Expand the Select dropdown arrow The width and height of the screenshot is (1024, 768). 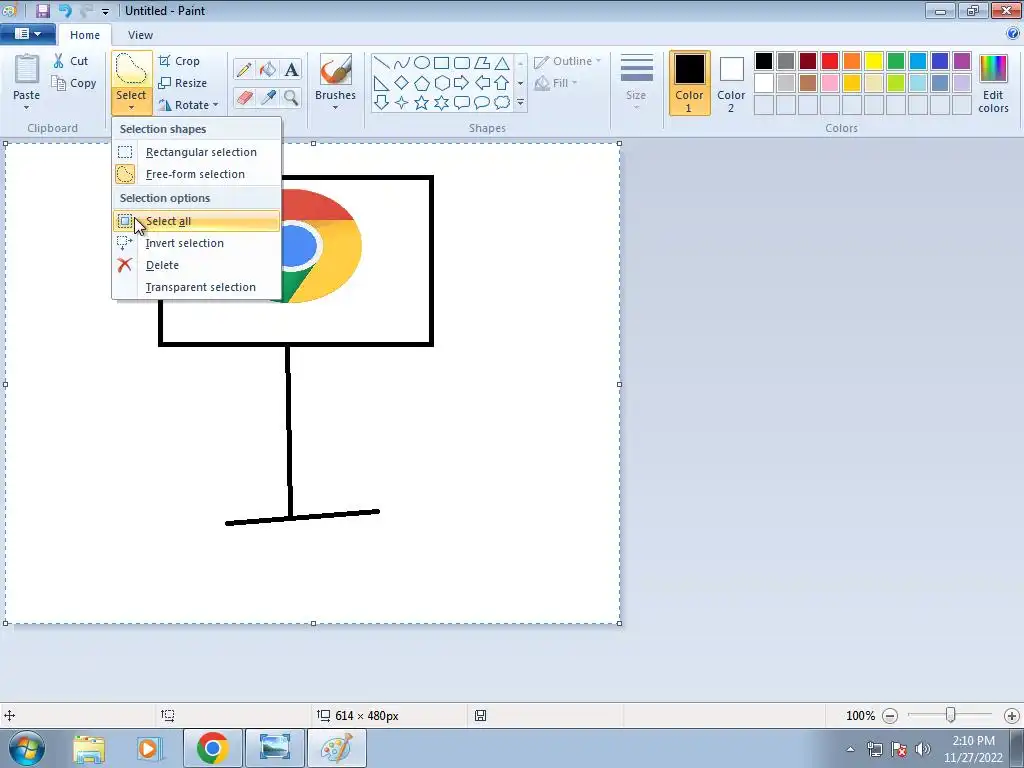pos(131,107)
